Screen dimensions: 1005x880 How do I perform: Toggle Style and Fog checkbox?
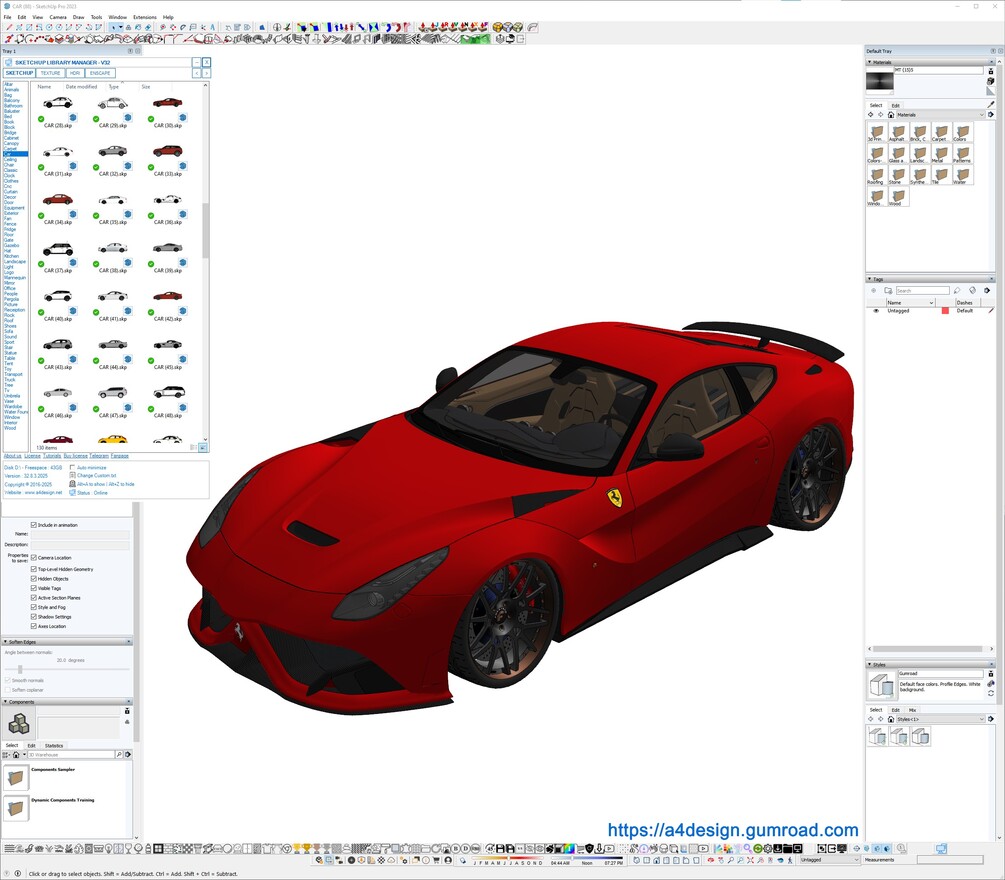tap(34, 607)
